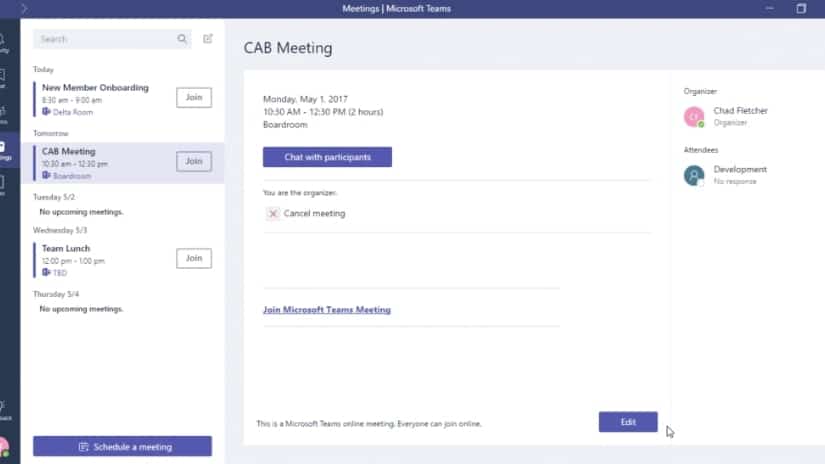Join the New Member Onboarding meeting

(x=194, y=97)
